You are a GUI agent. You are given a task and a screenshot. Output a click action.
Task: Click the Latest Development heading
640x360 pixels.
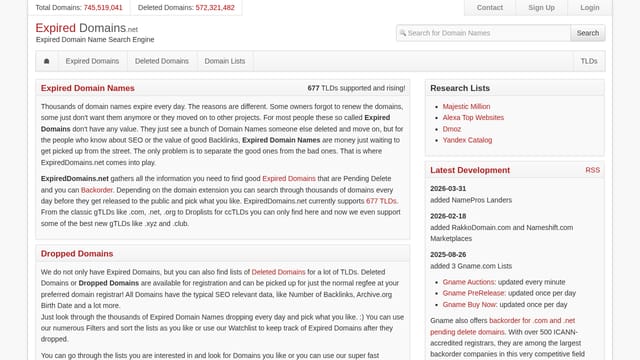tap(470, 170)
